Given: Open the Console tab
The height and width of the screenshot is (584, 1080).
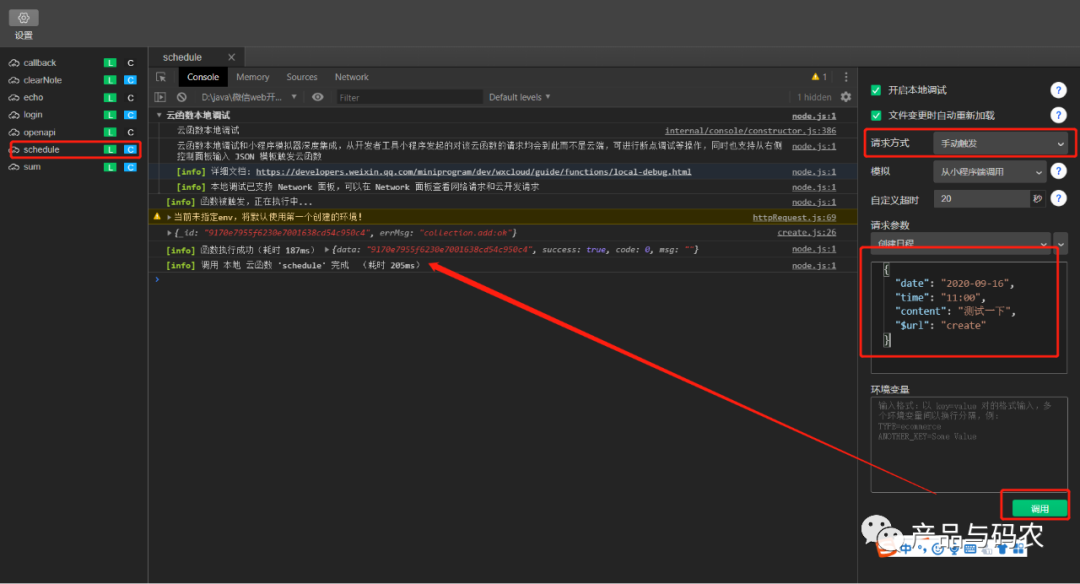Looking at the screenshot, I should (202, 77).
